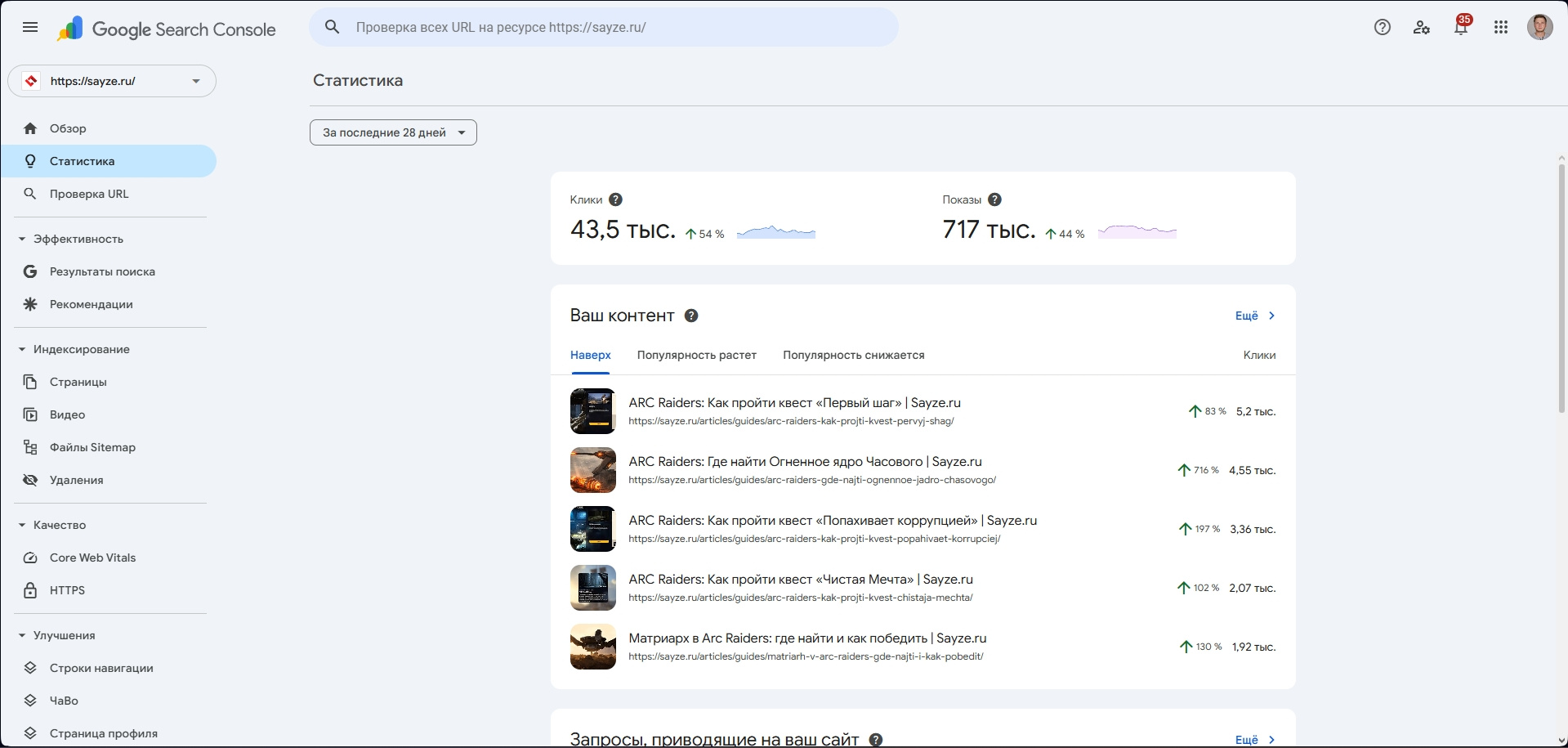
Task: Click the Строки навигации layers icon
Action: (30, 668)
